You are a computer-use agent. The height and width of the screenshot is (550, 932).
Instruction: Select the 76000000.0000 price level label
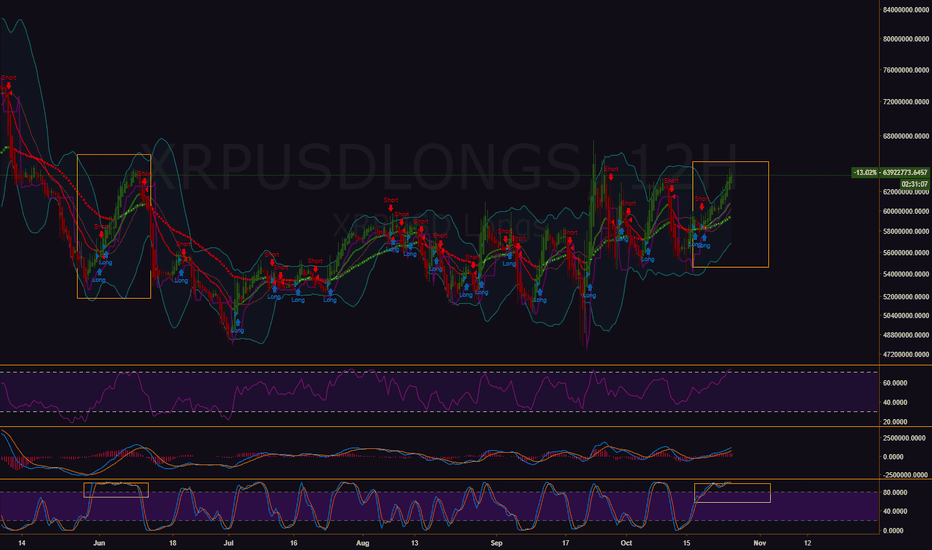(906, 70)
